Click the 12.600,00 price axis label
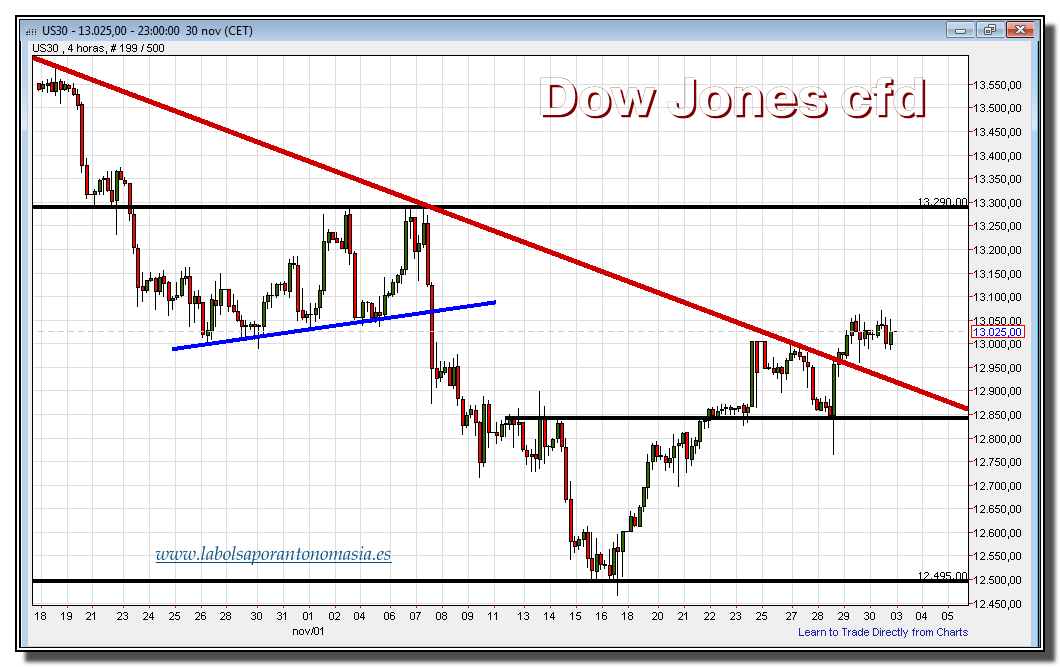1060x667 pixels. click(x=997, y=533)
